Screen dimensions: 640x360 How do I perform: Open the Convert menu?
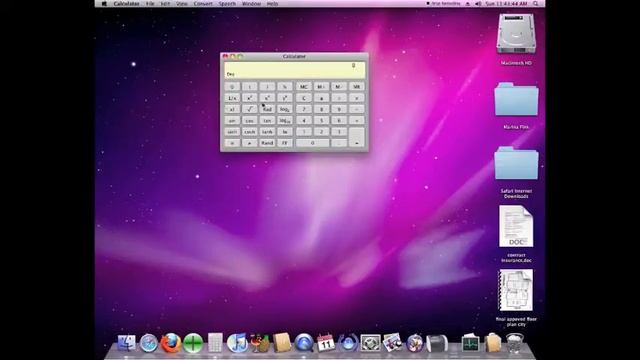click(203, 4)
